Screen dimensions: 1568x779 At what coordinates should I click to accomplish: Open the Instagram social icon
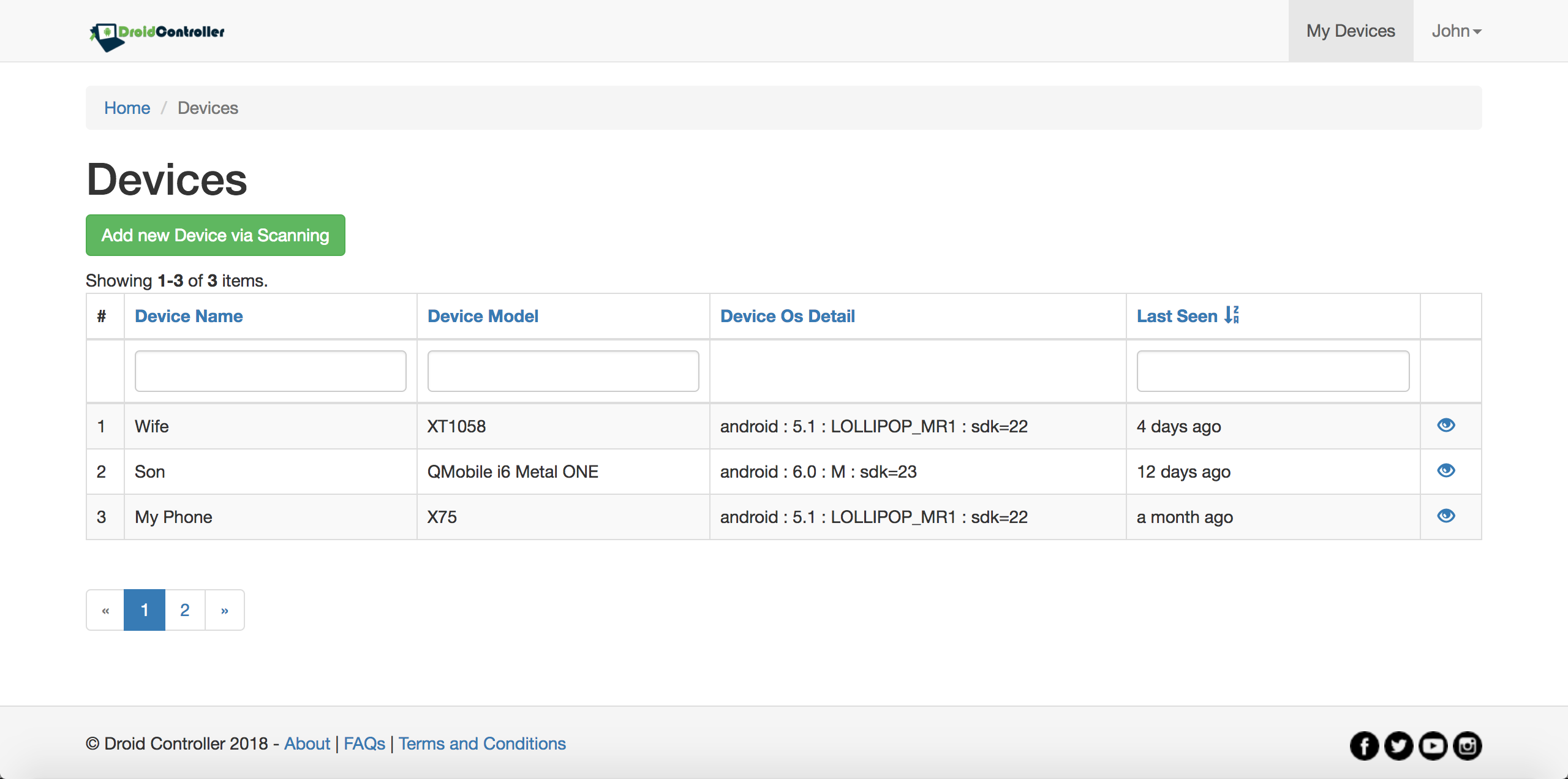[1467, 745]
